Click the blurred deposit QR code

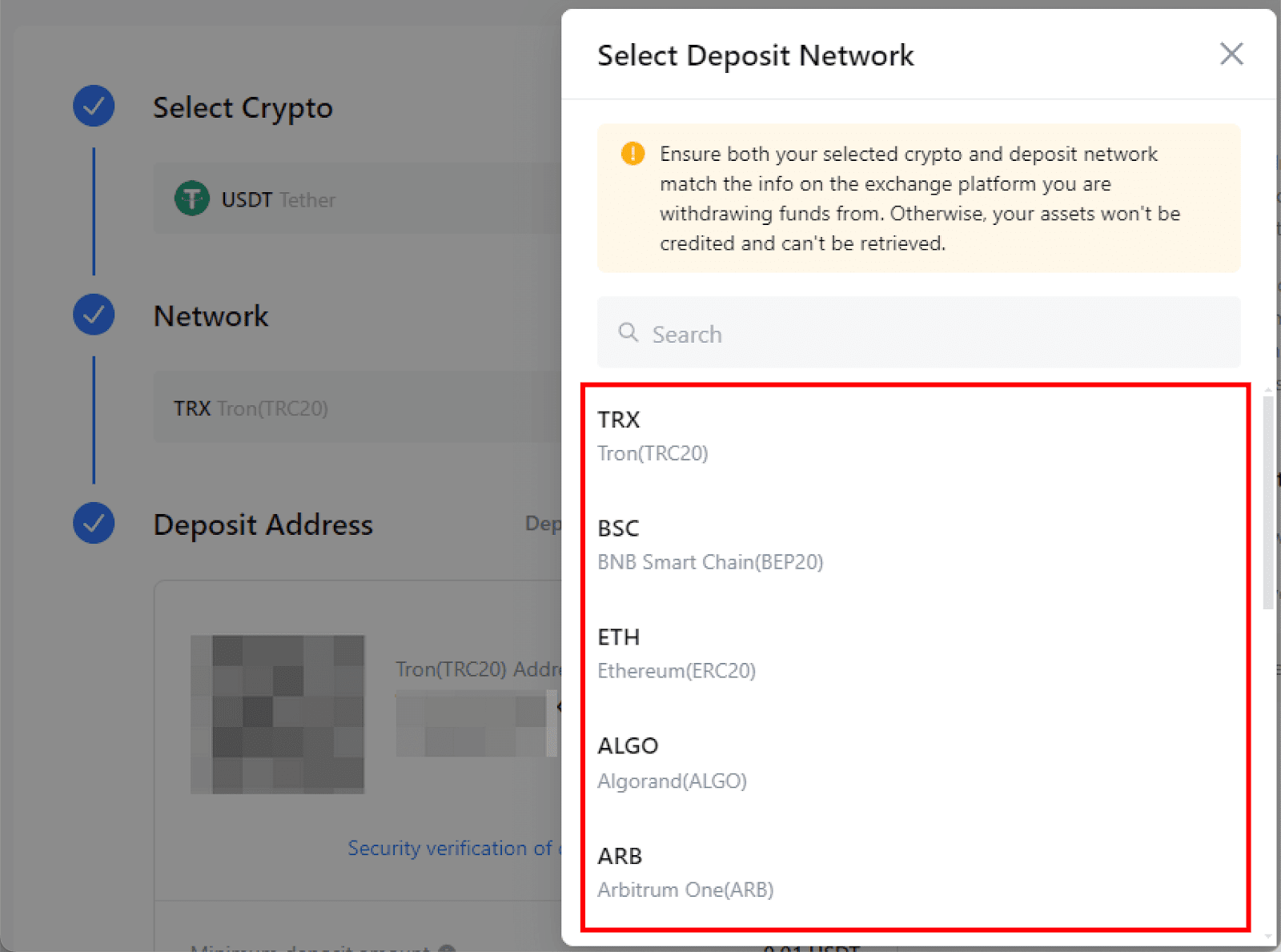(278, 714)
